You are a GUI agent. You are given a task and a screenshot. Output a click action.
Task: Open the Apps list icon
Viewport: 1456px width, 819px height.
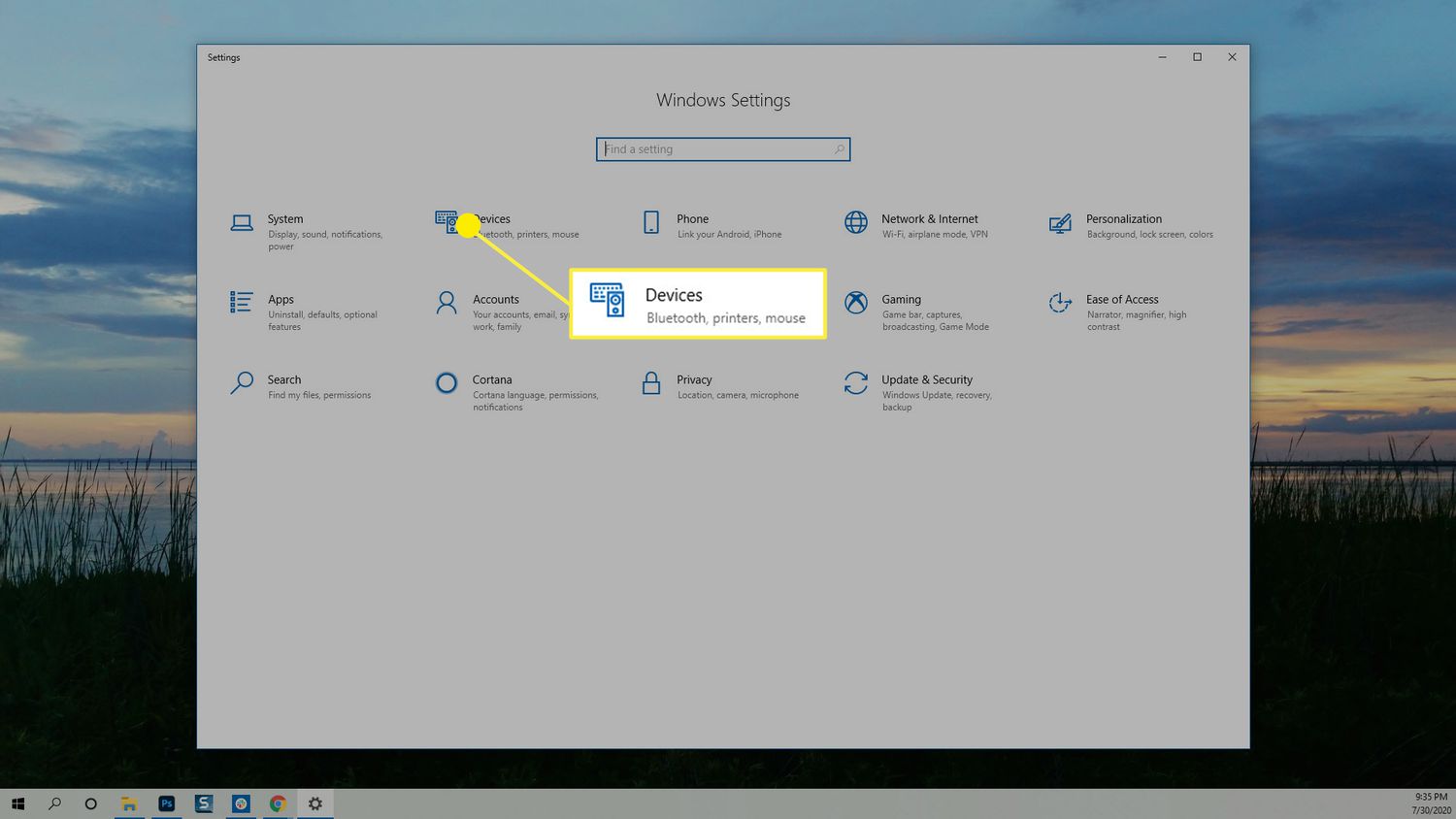point(242,303)
